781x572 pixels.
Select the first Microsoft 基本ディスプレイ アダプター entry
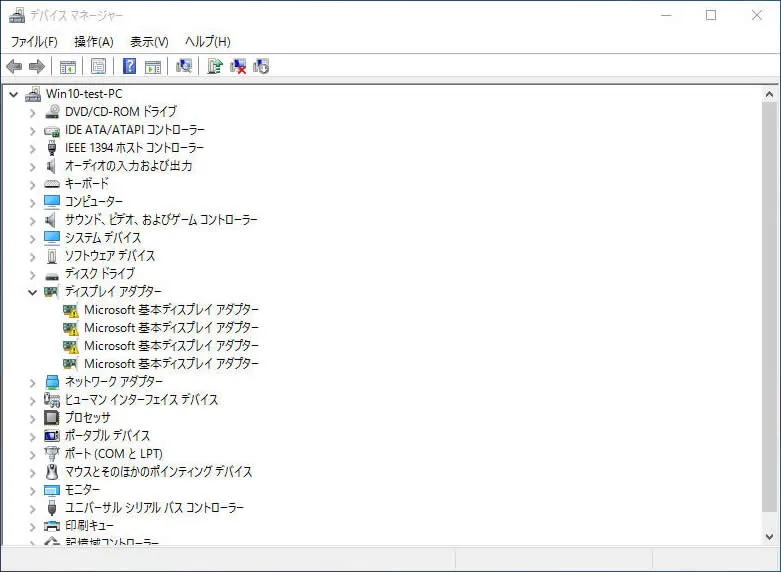(170, 310)
